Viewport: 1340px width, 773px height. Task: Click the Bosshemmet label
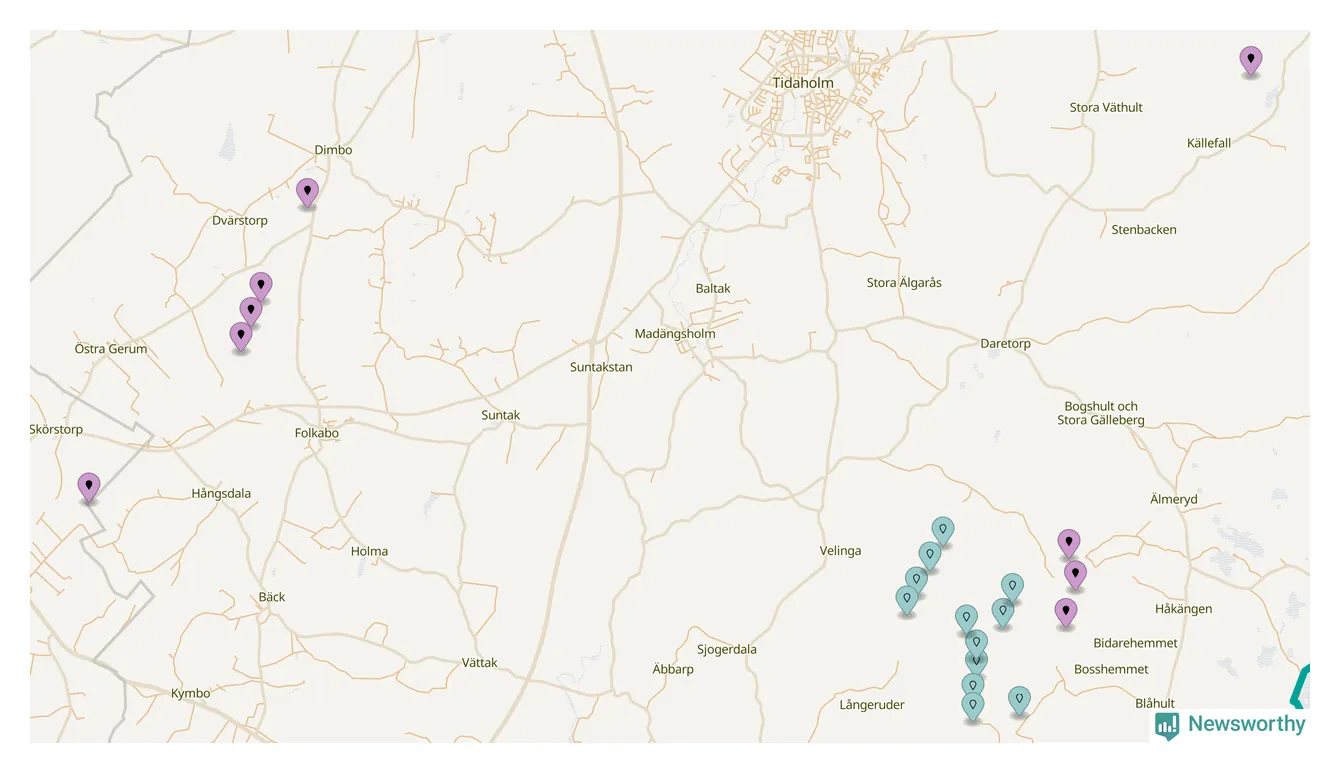[1111, 670]
